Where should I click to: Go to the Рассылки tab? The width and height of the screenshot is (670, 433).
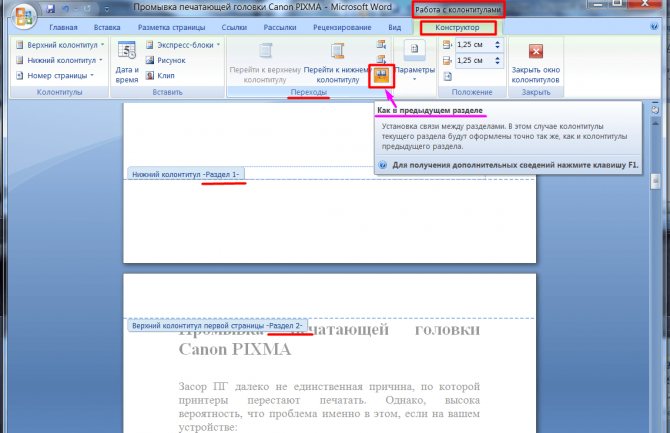pos(280,27)
